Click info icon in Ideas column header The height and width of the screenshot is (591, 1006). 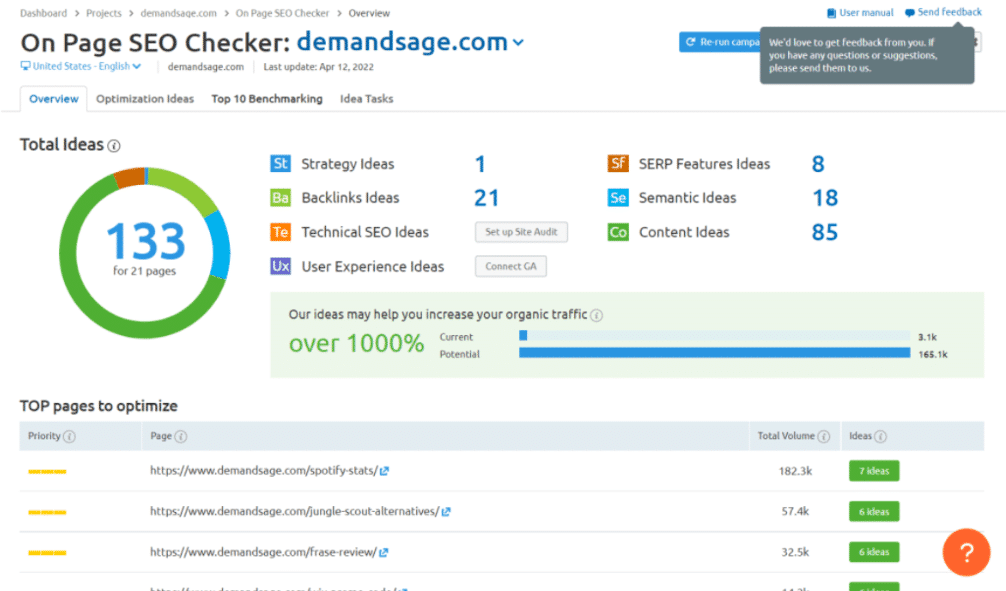881,436
